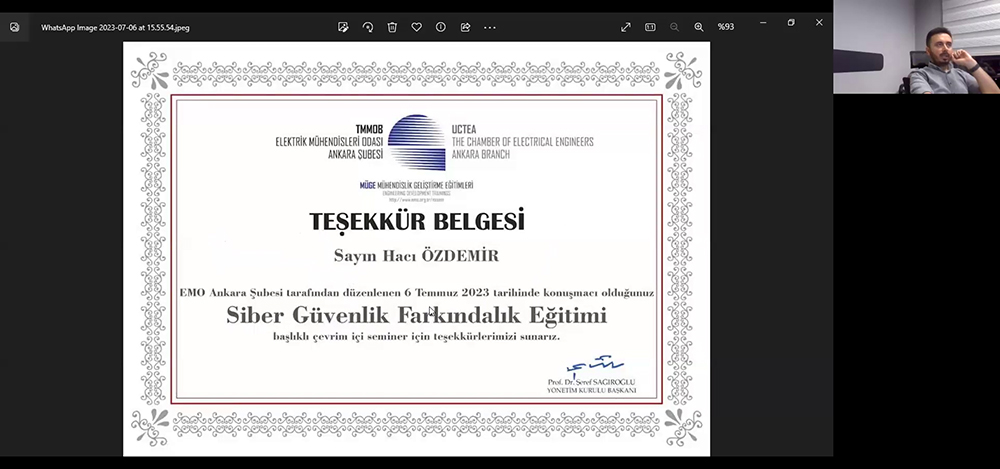This screenshot has height=469, width=1000.
Task: Click the text ELEKTRİK MÜHENDİSLERİ ODASI
Action: (x=329, y=142)
